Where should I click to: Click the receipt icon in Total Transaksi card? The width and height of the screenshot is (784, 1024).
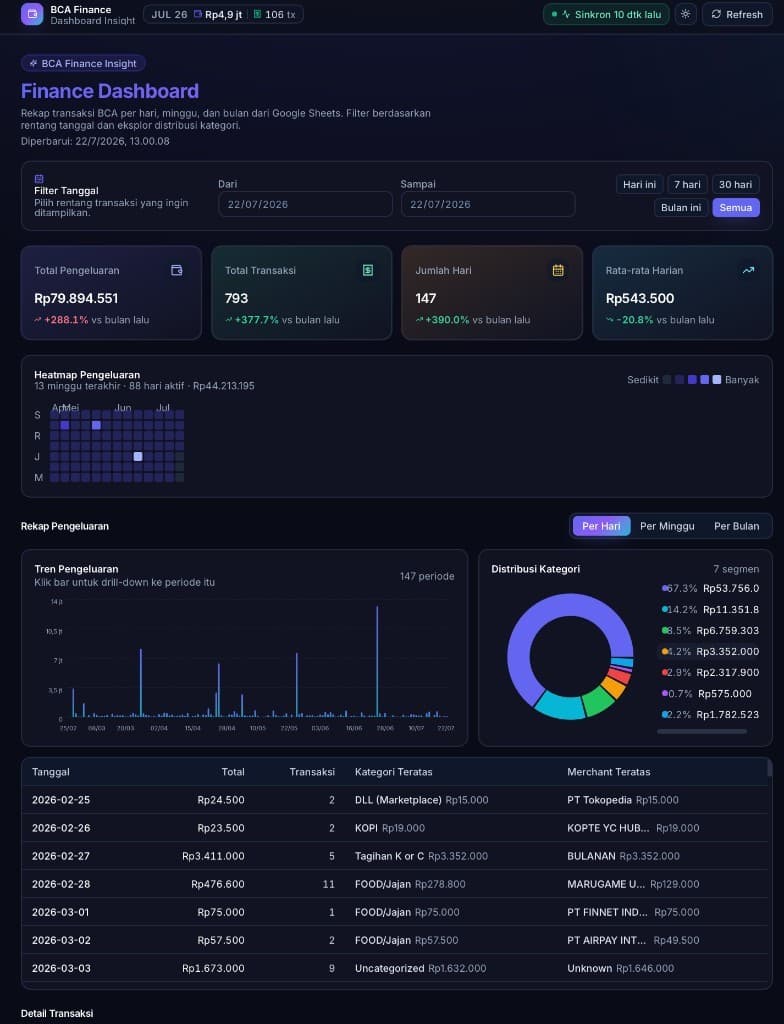pos(368,270)
